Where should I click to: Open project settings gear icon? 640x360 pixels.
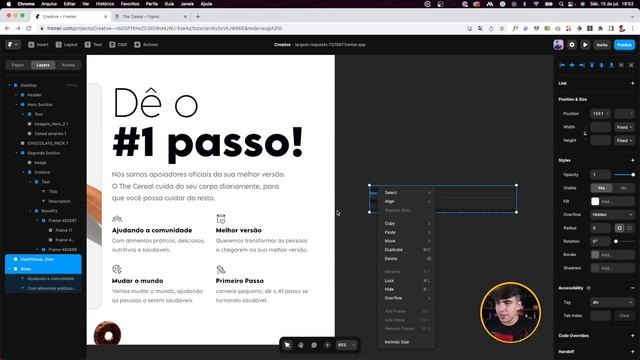[x=572, y=45]
